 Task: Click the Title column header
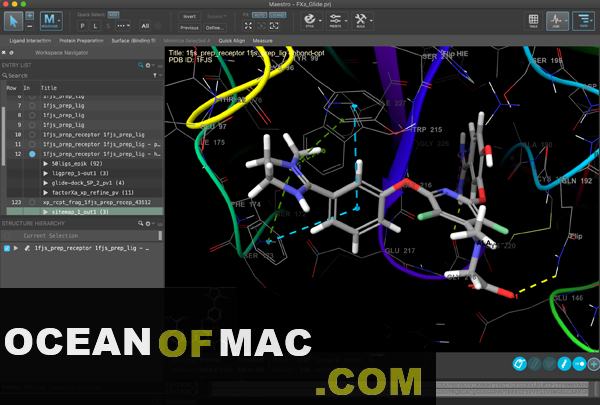[x=49, y=88]
